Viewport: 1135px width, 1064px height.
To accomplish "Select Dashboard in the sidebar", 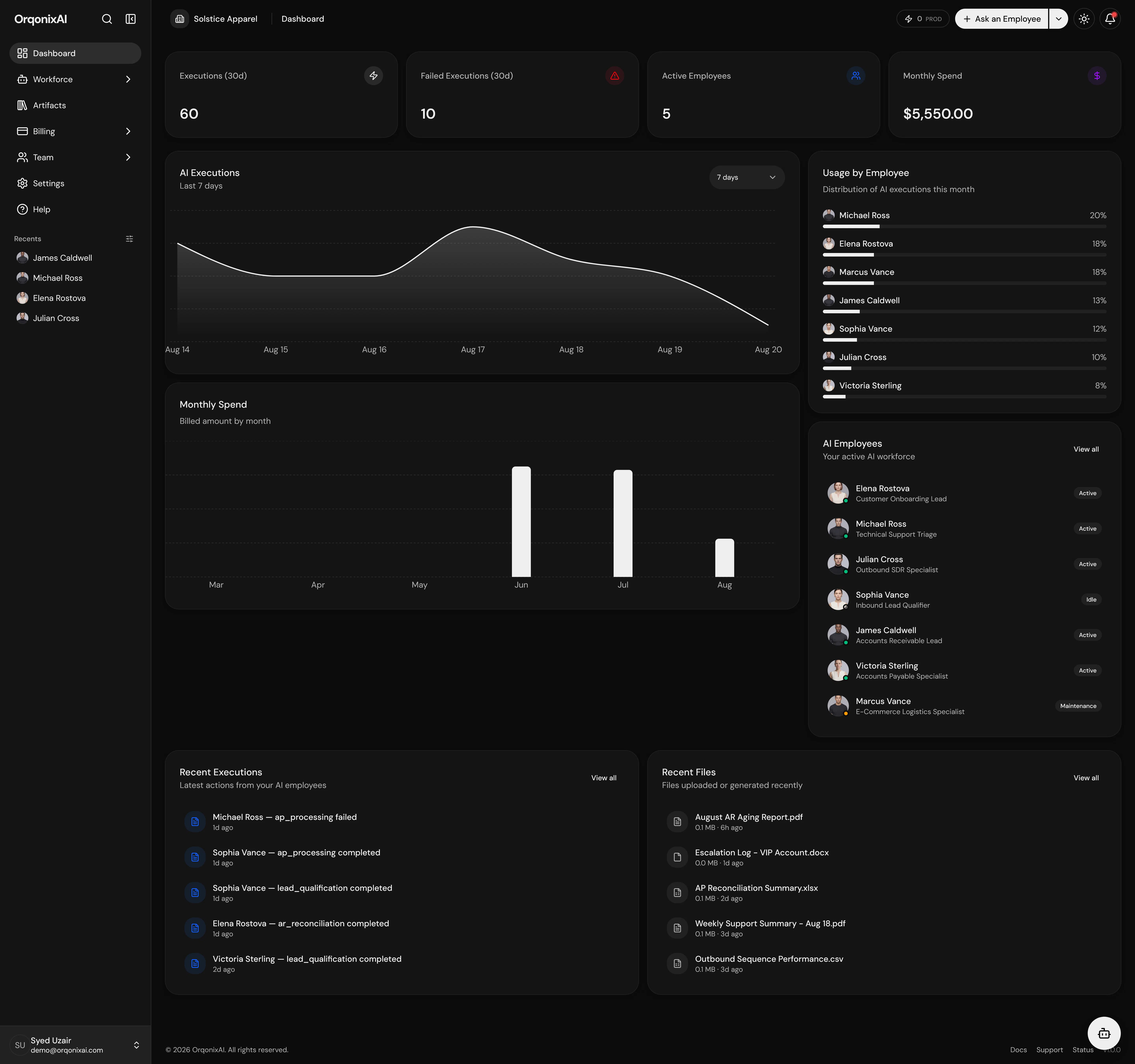I will (x=75, y=53).
